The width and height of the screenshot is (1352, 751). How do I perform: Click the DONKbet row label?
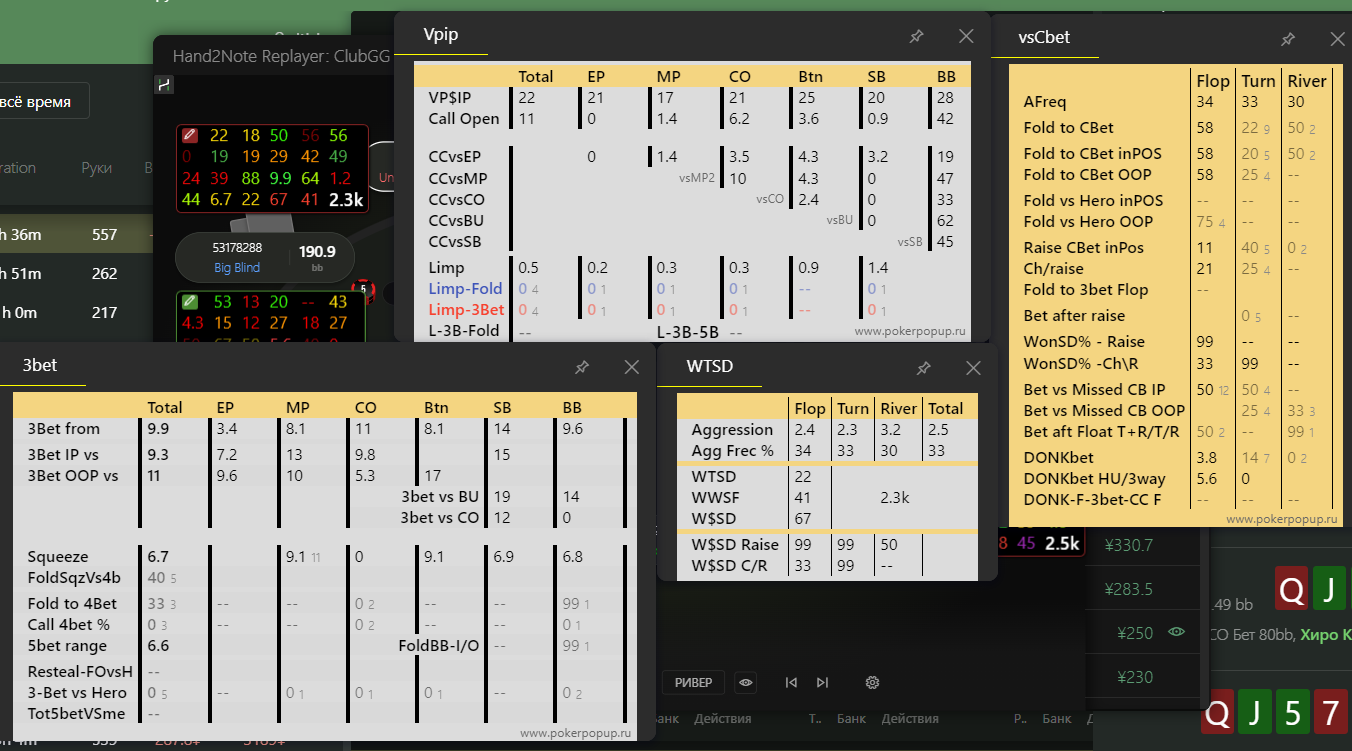pos(1058,458)
